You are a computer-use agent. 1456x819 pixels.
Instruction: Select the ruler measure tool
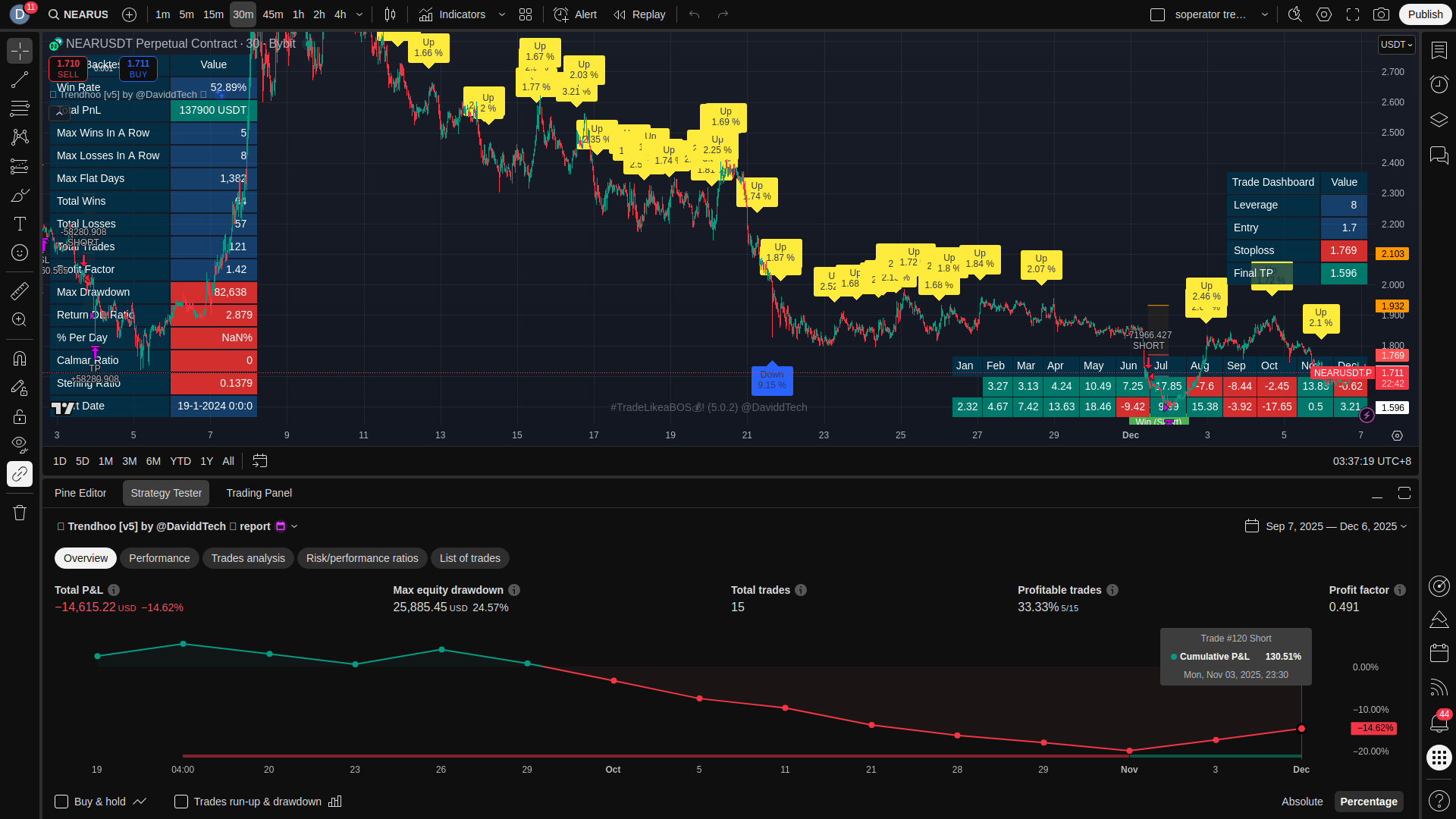[x=20, y=291]
